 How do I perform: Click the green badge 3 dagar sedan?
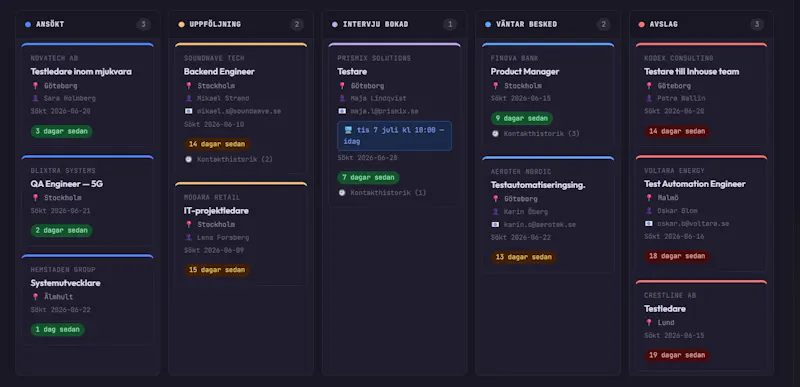(x=62, y=132)
